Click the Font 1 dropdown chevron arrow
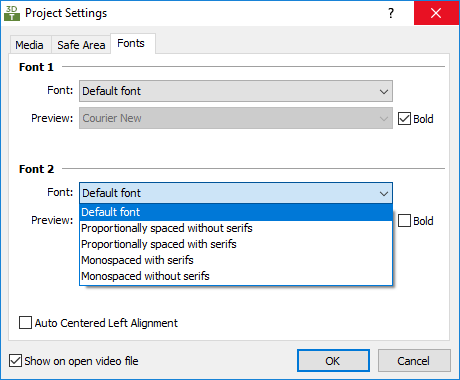460x380 pixels. [384, 91]
